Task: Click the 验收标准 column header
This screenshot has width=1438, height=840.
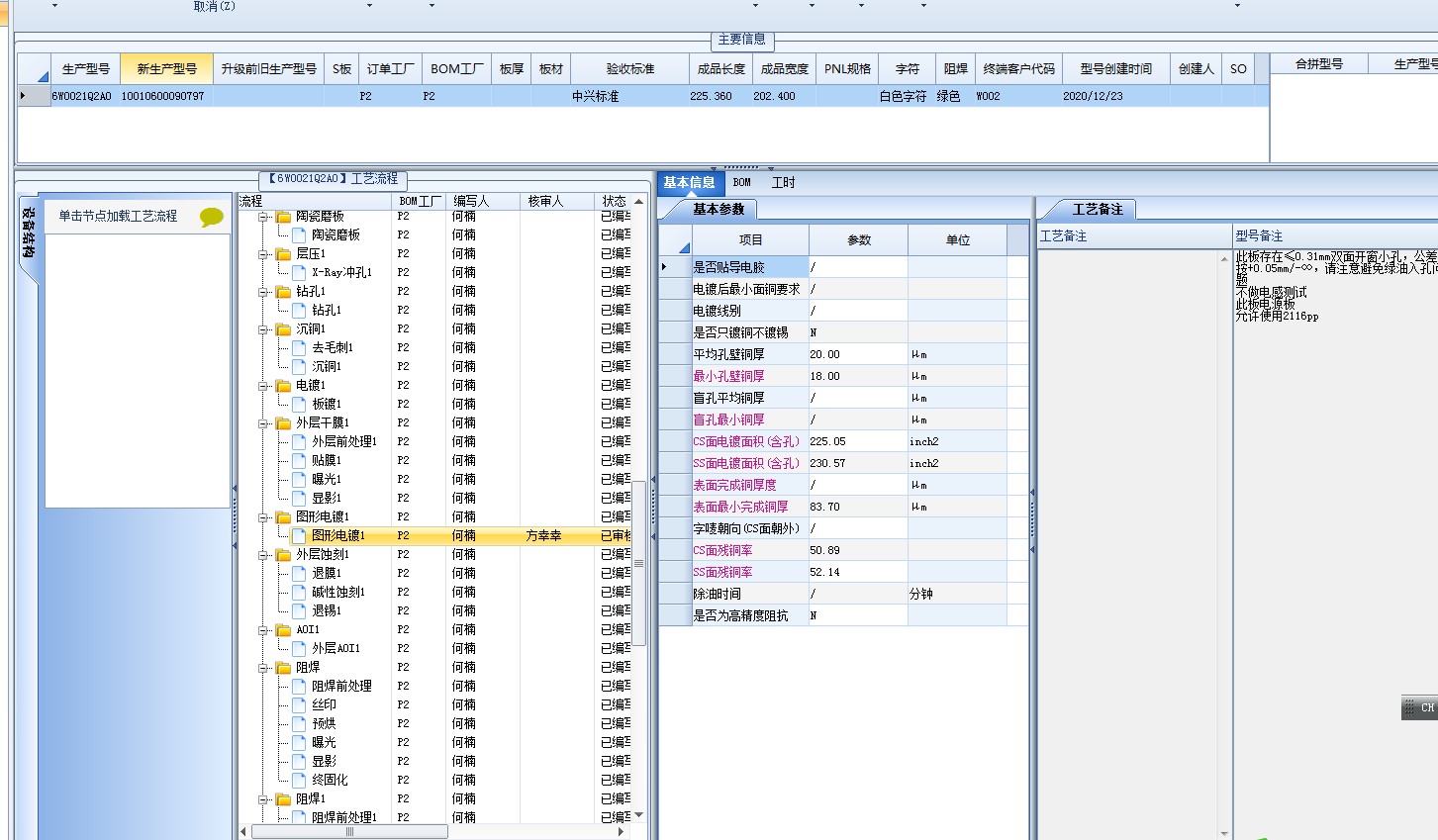Action: coord(630,69)
